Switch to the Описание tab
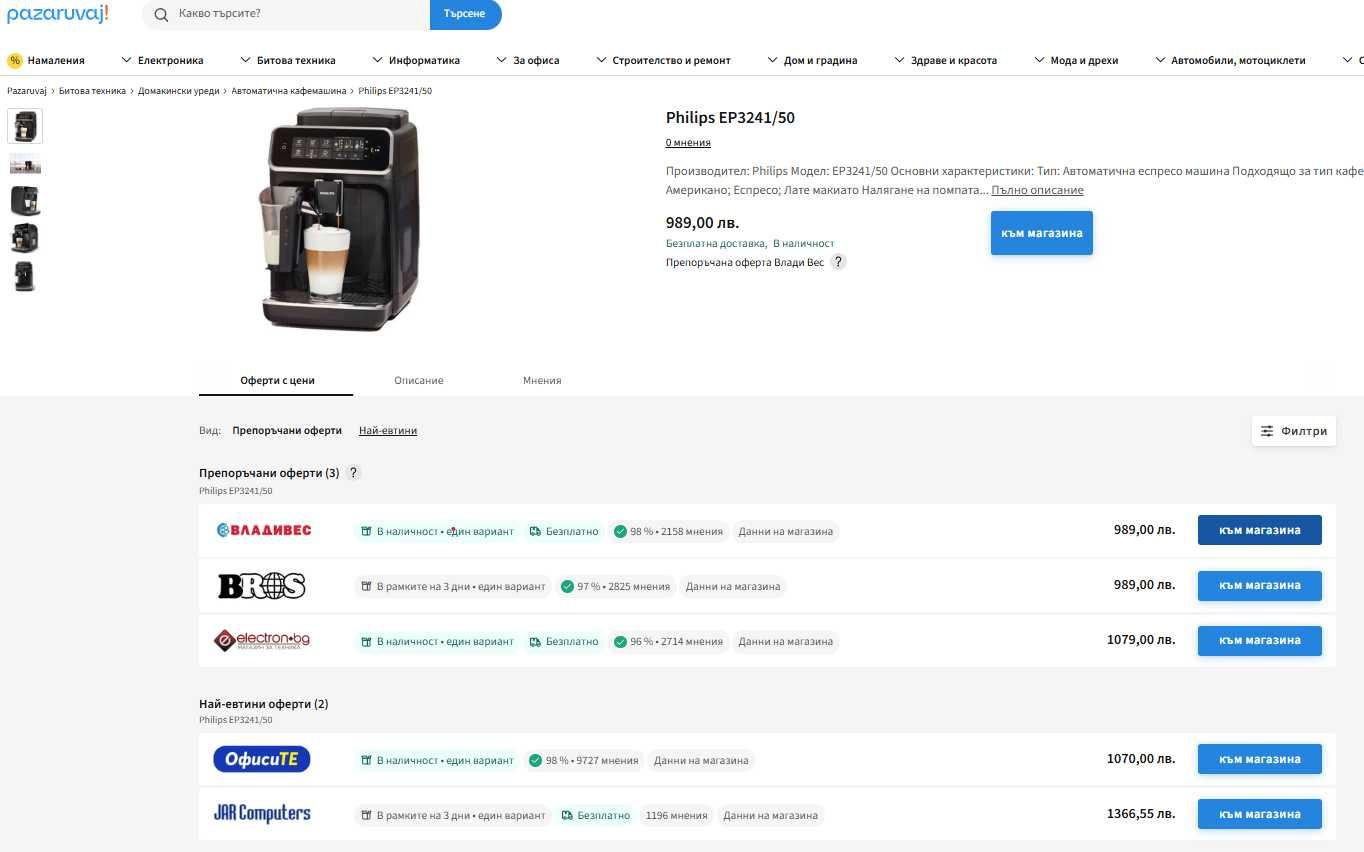1364x852 pixels. point(419,381)
